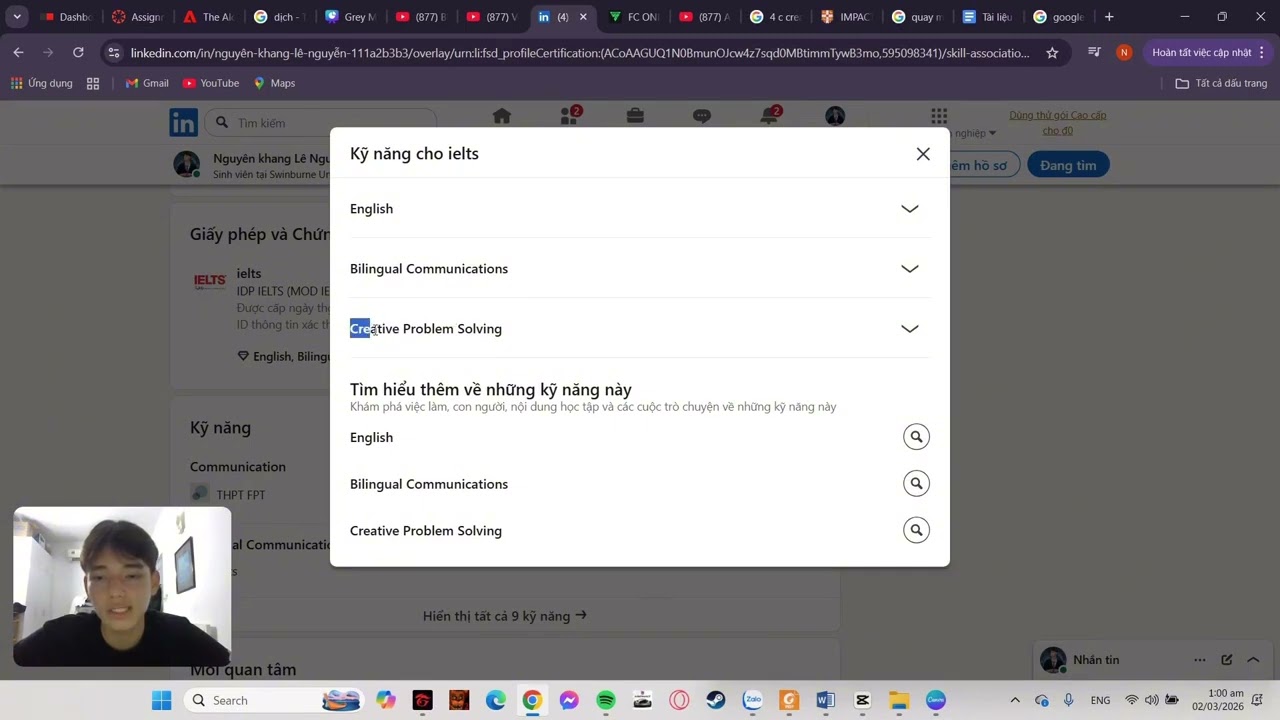Switch to the Assignment browser tab

pyautogui.click(x=137, y=17)
